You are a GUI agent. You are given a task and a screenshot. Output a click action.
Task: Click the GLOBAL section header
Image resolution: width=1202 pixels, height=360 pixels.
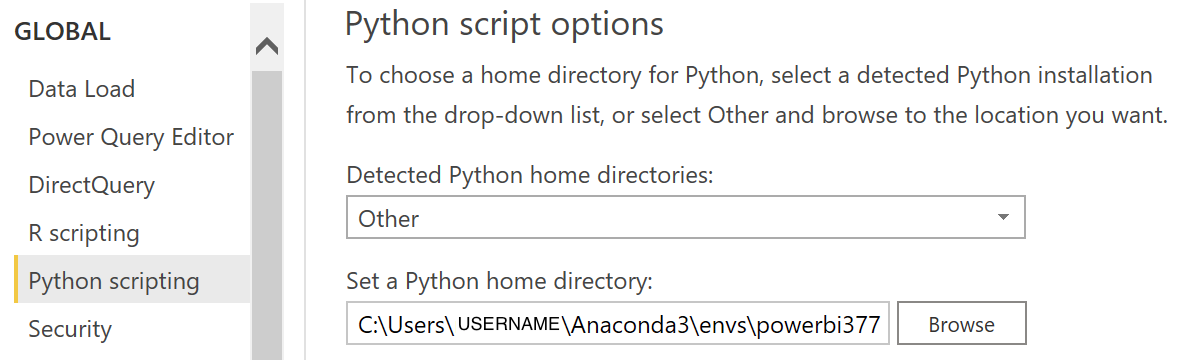tap(62, 32)
